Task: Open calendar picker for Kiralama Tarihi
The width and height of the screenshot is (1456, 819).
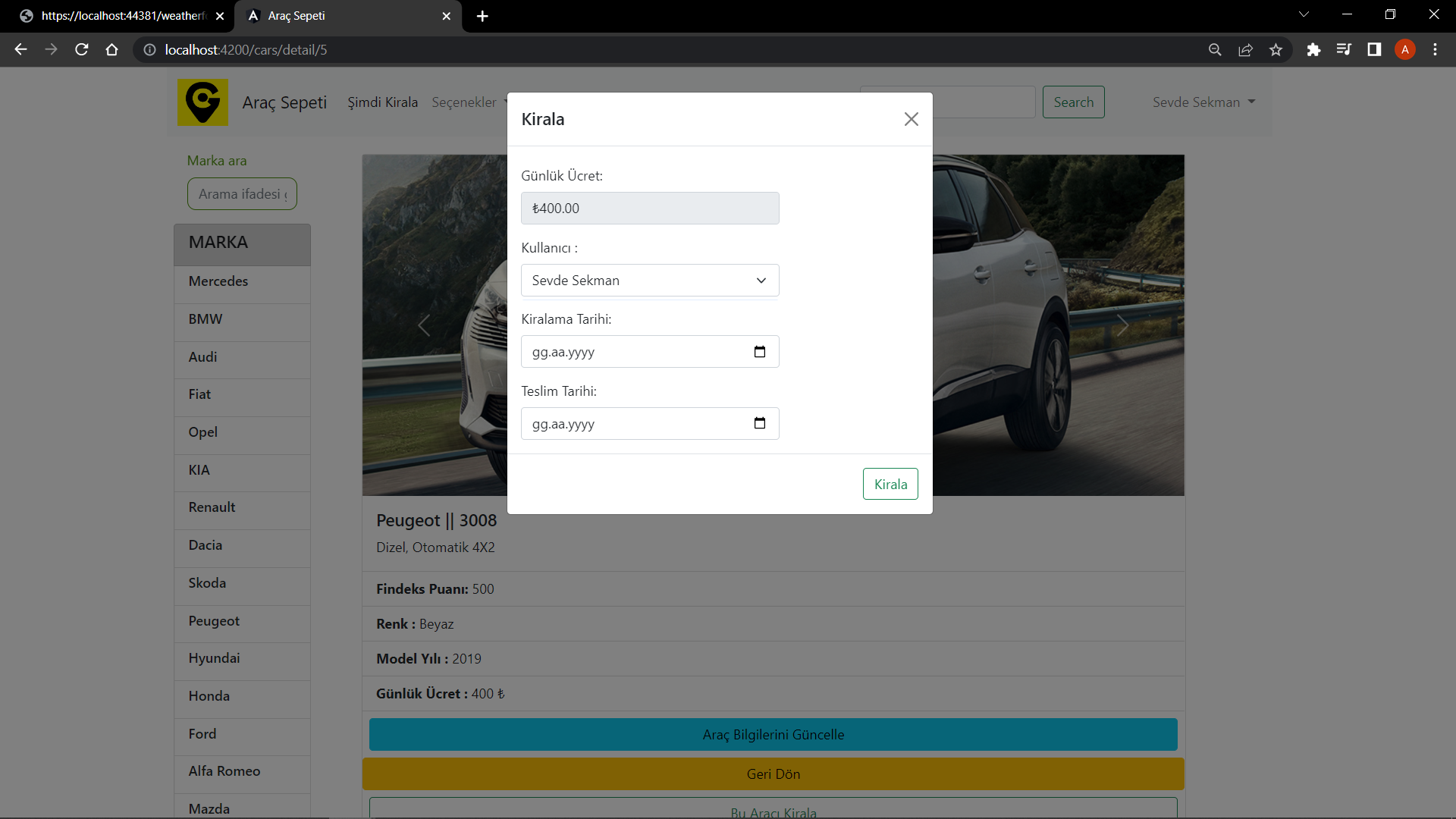Action: pyautogui.click(x=760, y=352)
